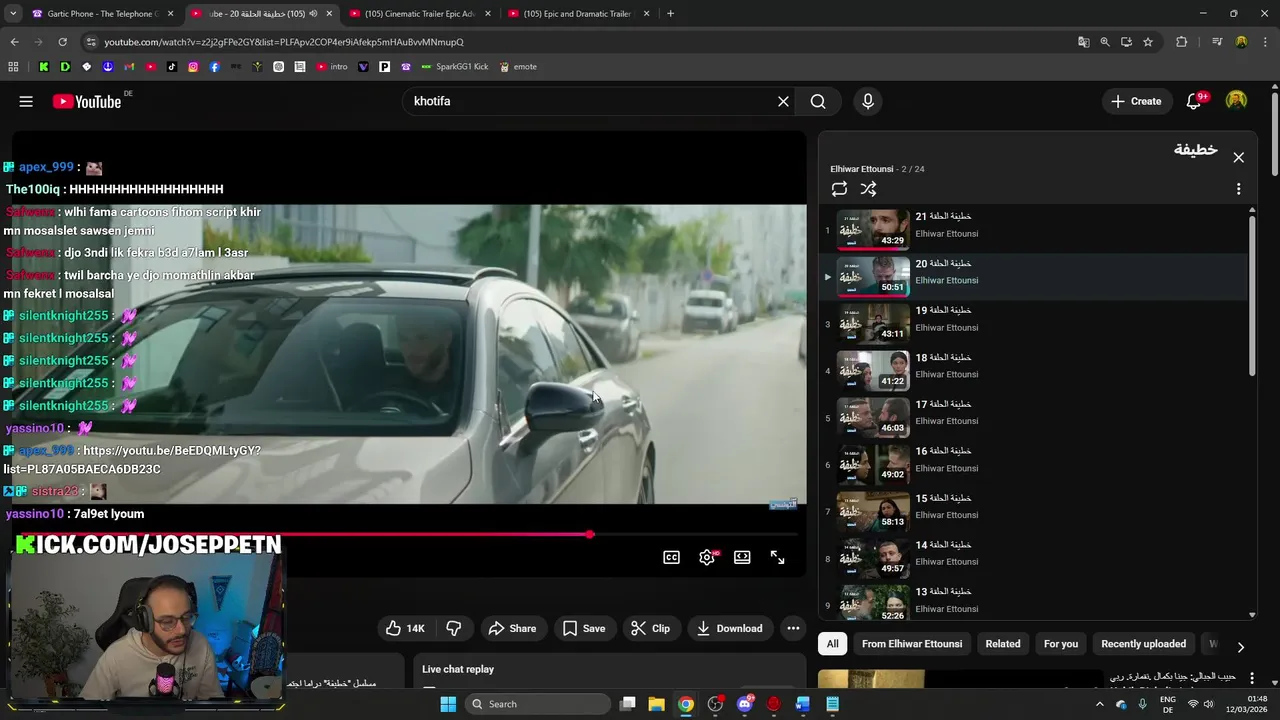Create a Clip of the video

651,628
